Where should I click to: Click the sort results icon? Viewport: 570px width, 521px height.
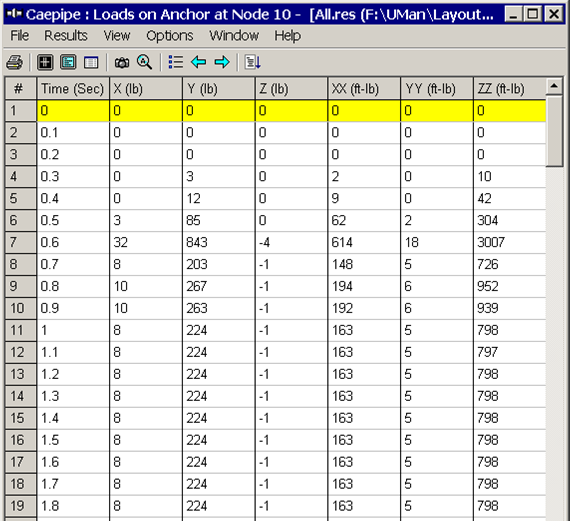tap(253, 62)
